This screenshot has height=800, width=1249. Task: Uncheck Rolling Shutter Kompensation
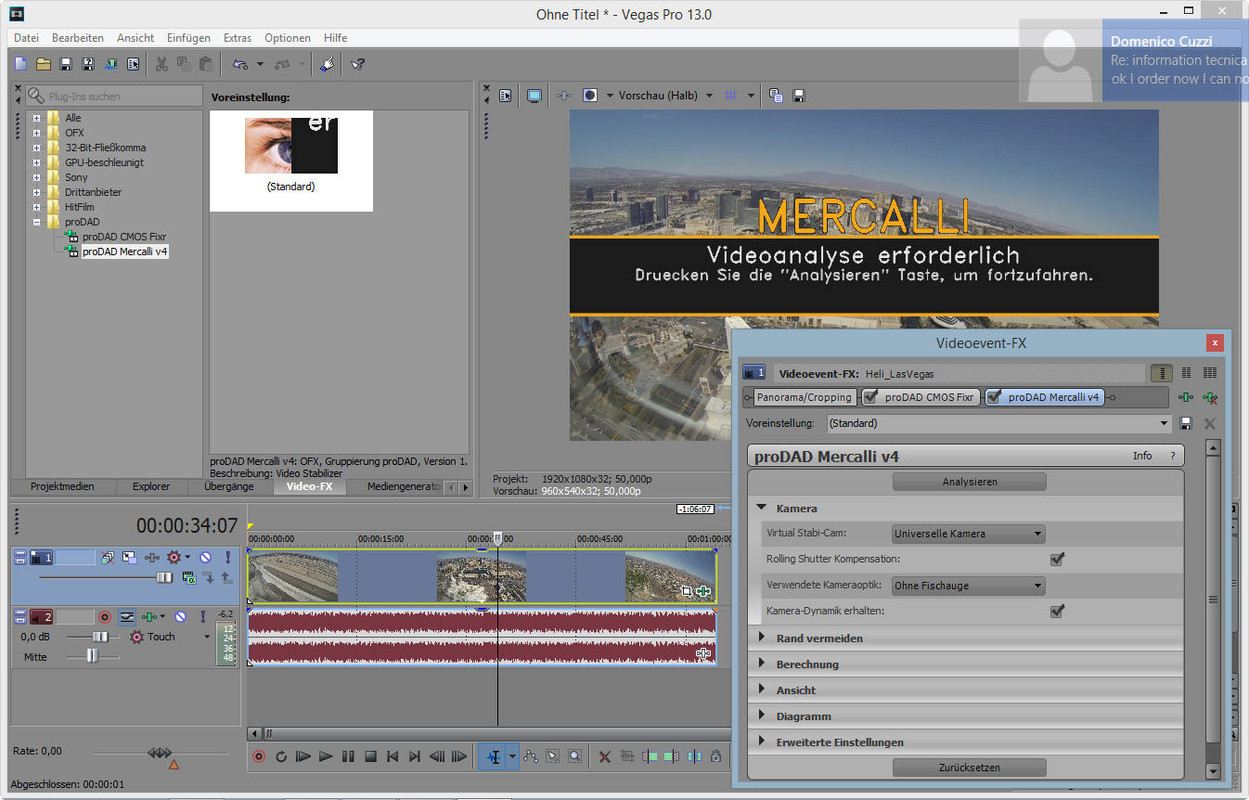pyautogui.click(x=1057, y=559)
